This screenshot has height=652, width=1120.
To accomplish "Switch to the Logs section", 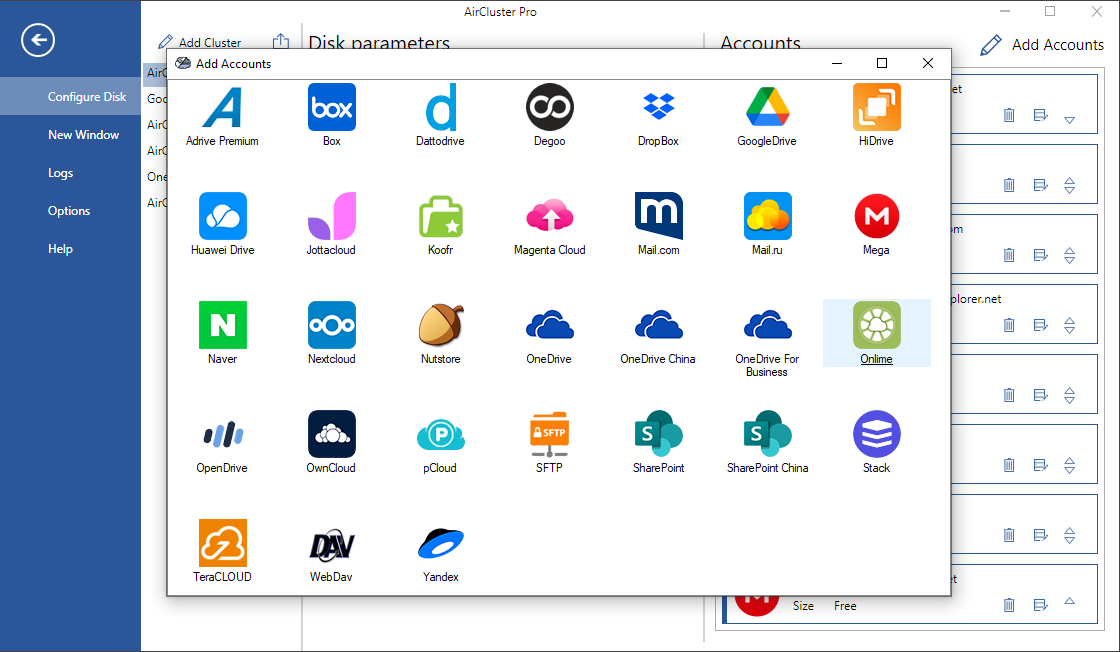I will pos(60,172).
